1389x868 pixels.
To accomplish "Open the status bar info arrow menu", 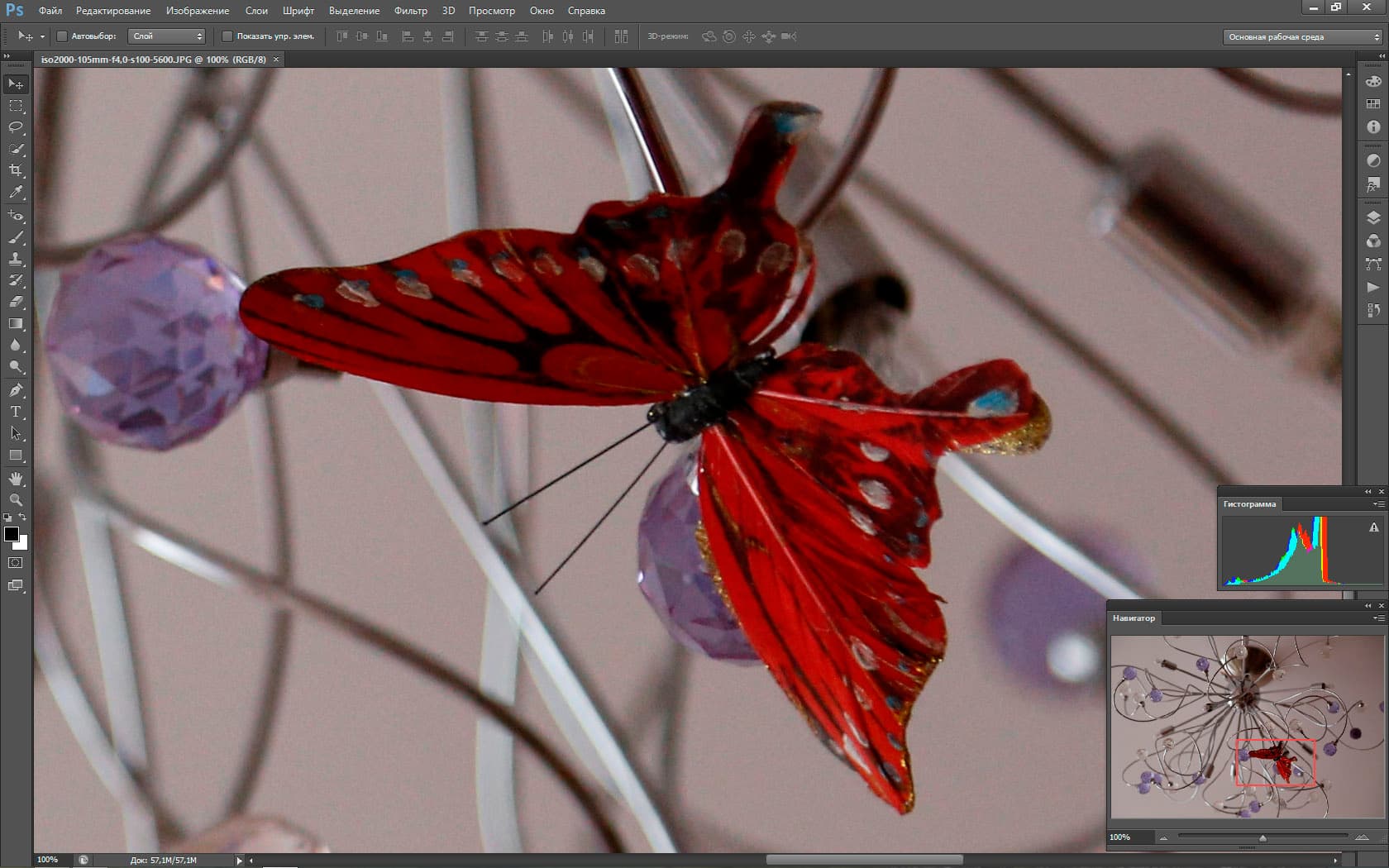I will (x=240, y=861).
